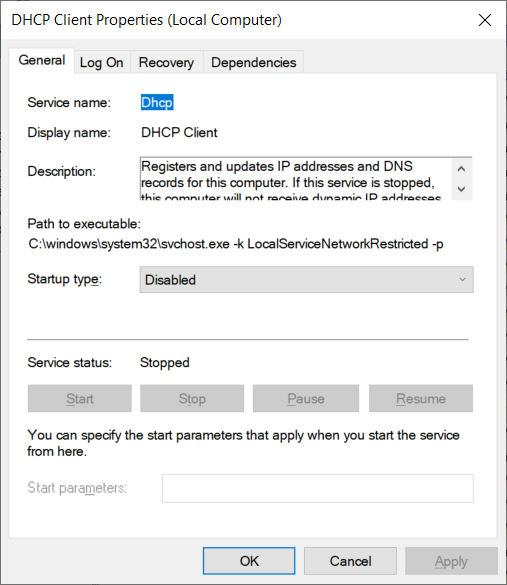The width and height of the screenshot is (507, 585).
Task: Click the Apply button
Action: tap(451, 561)
